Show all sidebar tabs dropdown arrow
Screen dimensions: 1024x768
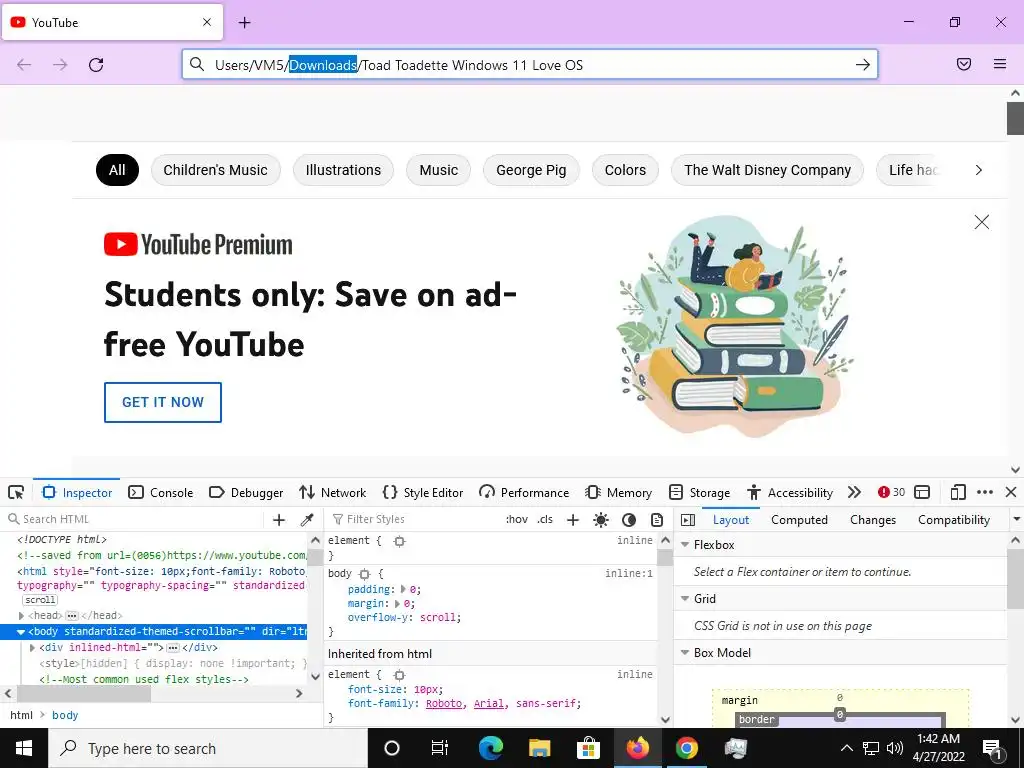point(1016,519)
